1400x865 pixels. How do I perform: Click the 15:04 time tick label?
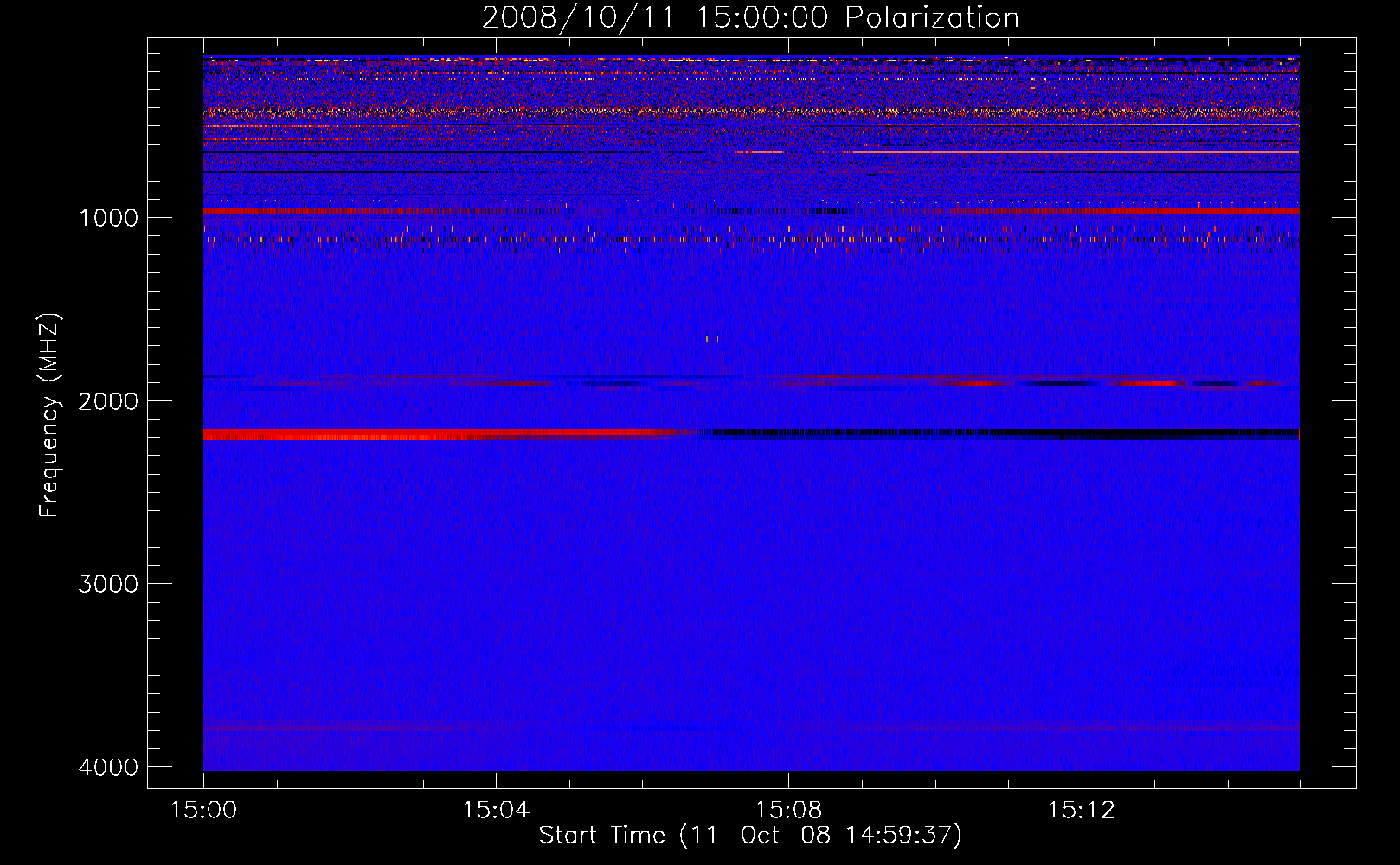(496, 811)
